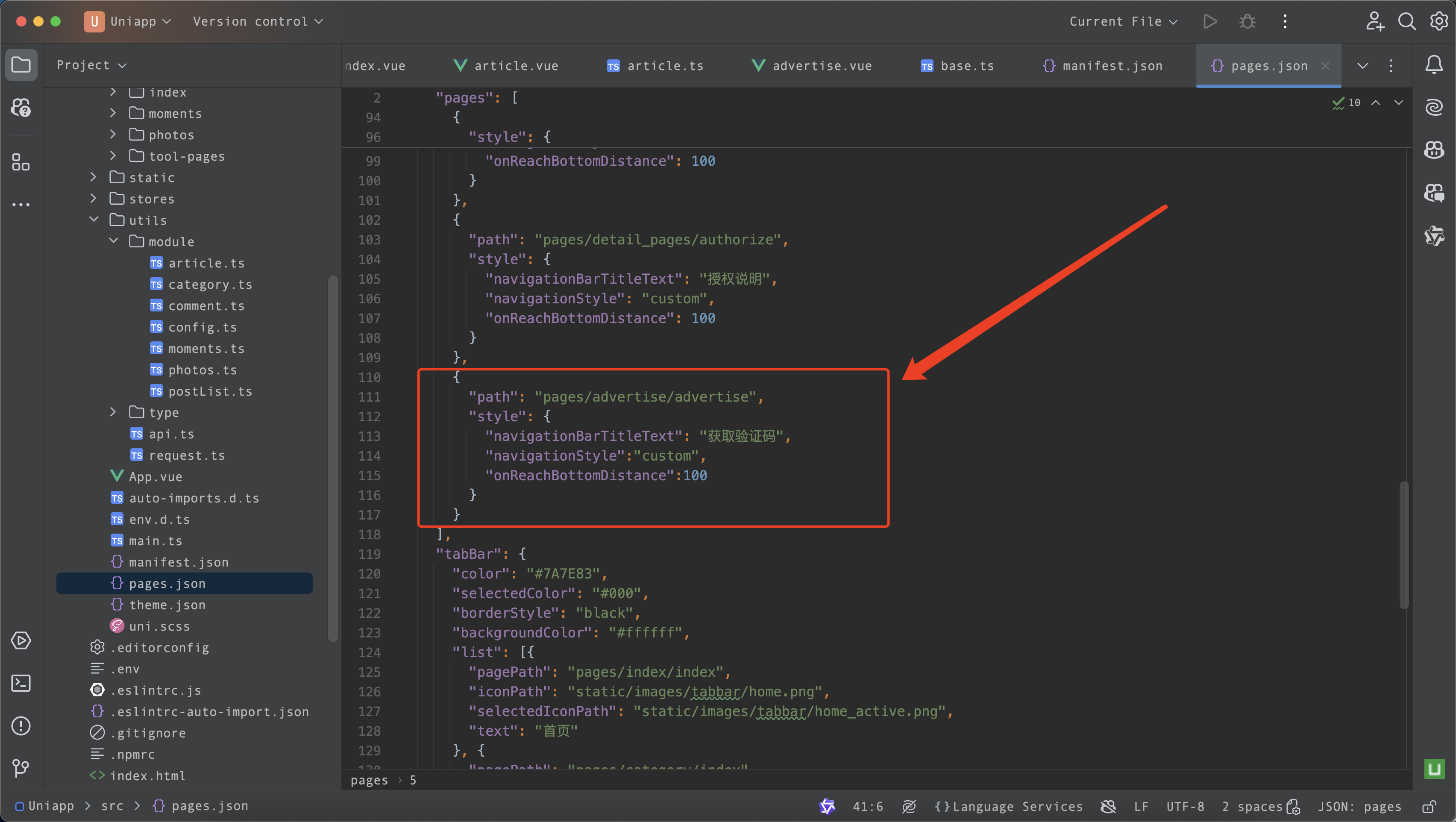Open IDE settings gear icon
This screenshot has width=1456, height=822.
[x=1438, y=21]
